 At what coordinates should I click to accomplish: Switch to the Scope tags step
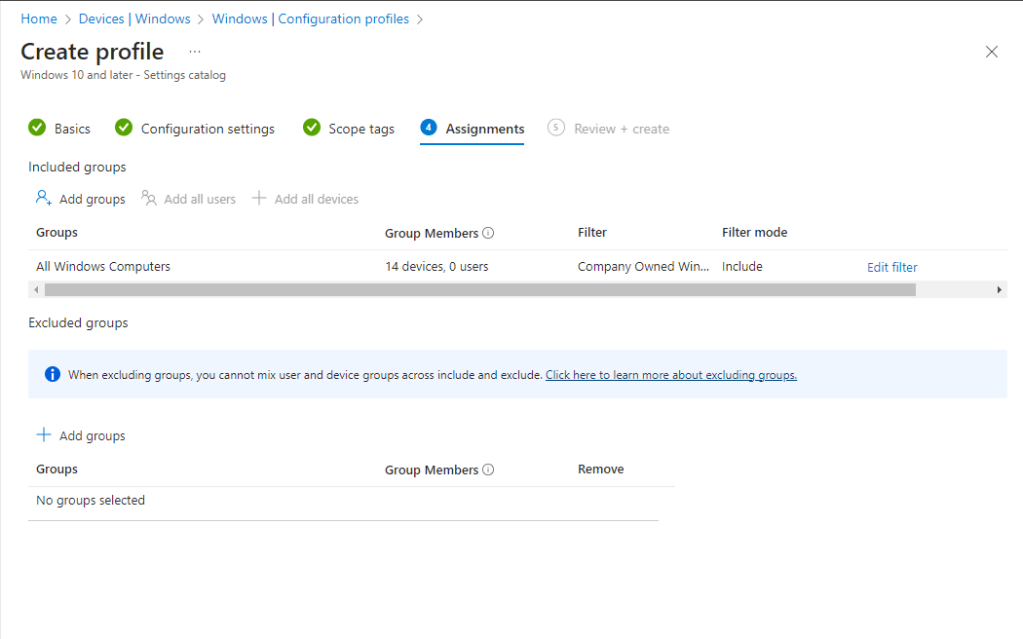tap(348, 128)
